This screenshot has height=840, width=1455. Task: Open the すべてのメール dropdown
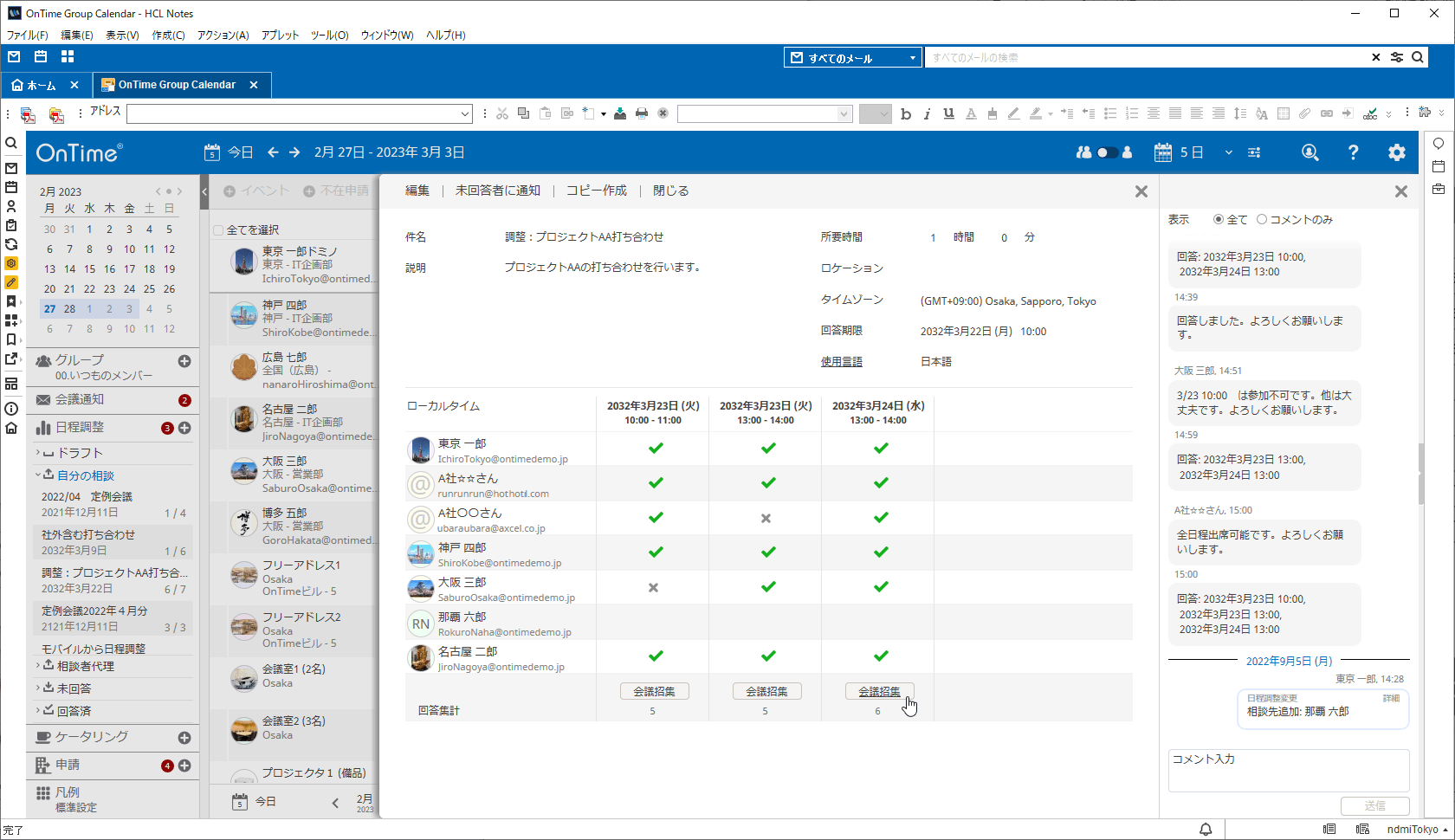pyautogui.click(x=912, y=58)
